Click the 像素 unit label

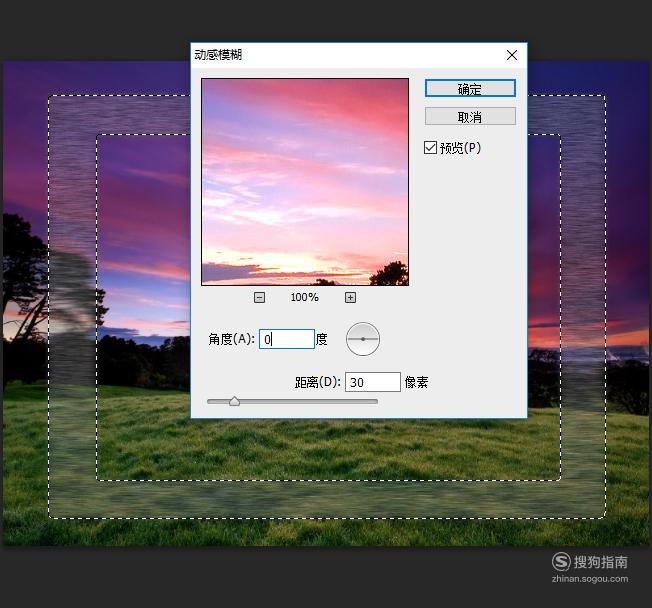coord(416,382)
